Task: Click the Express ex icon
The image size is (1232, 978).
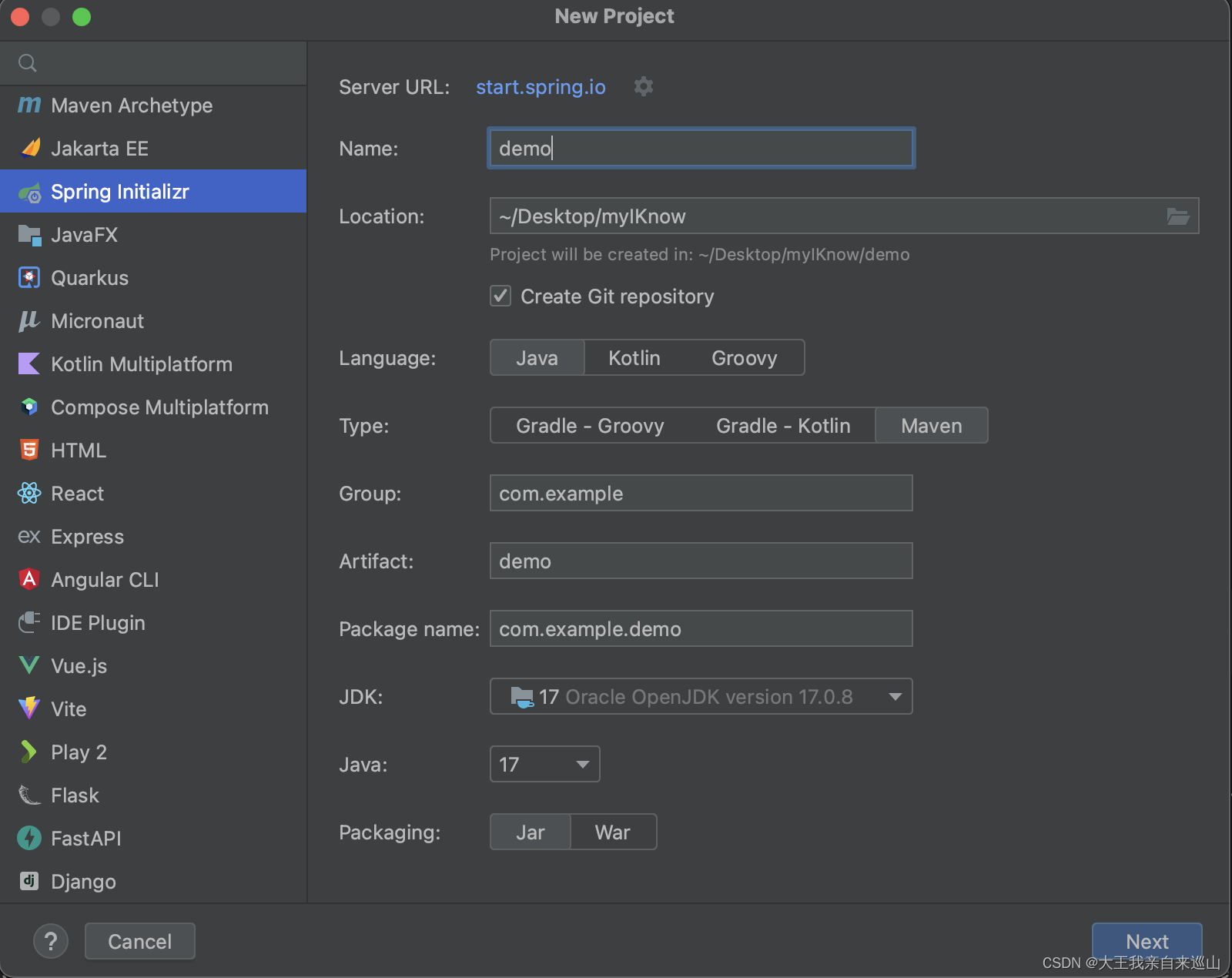Action: (29, 537)
